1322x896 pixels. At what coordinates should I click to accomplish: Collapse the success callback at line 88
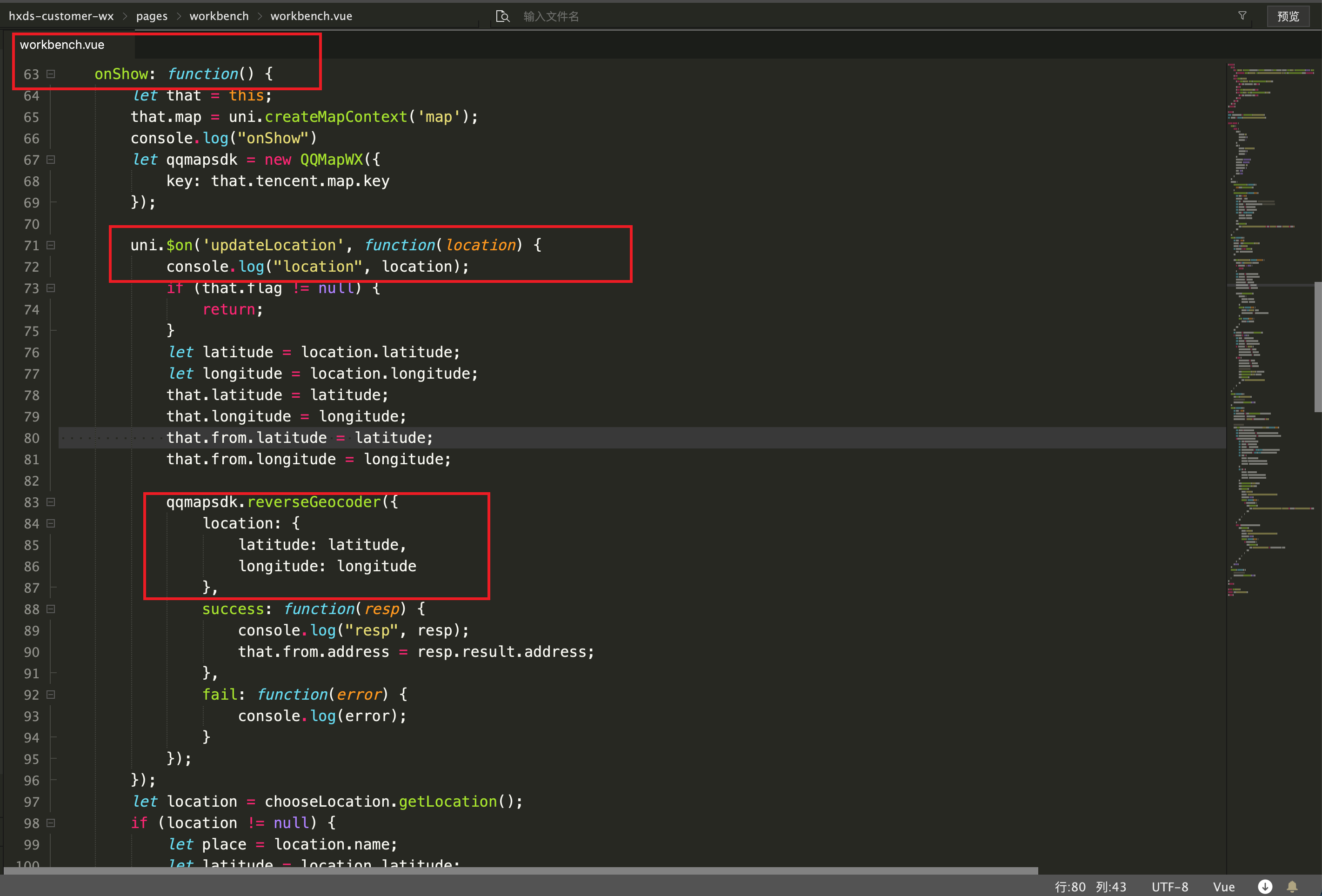click(x=51, y=608)
